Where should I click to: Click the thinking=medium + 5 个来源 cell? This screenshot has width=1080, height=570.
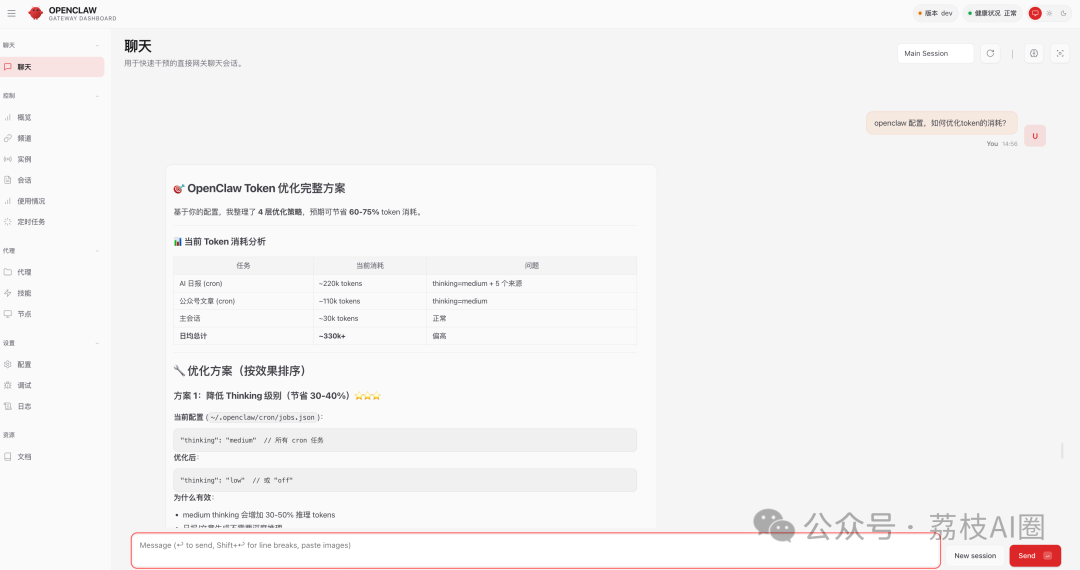531,284
